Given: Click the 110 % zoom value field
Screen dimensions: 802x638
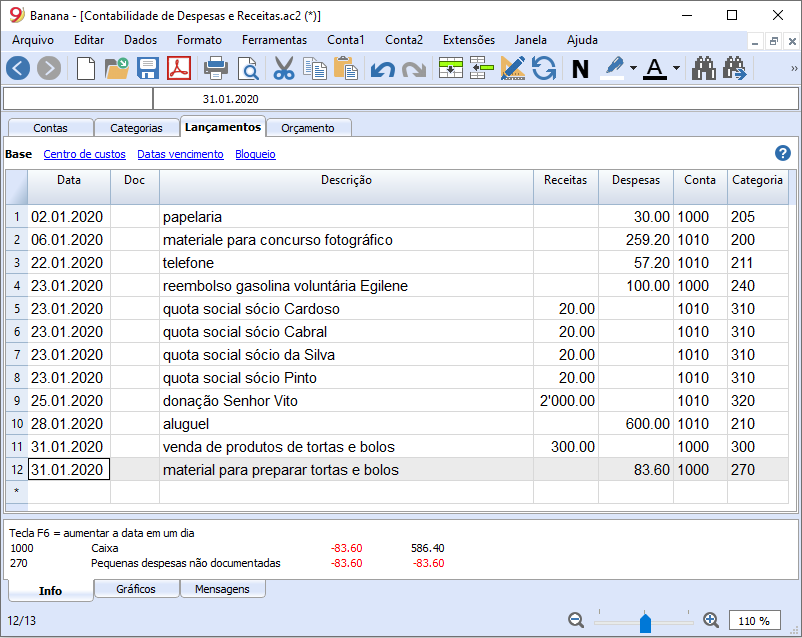Looking at the screenshot, I should tap(754, 621).
